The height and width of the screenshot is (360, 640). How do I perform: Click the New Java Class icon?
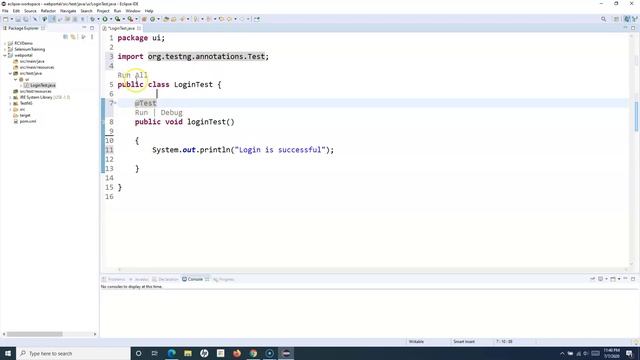click(152, 19)
